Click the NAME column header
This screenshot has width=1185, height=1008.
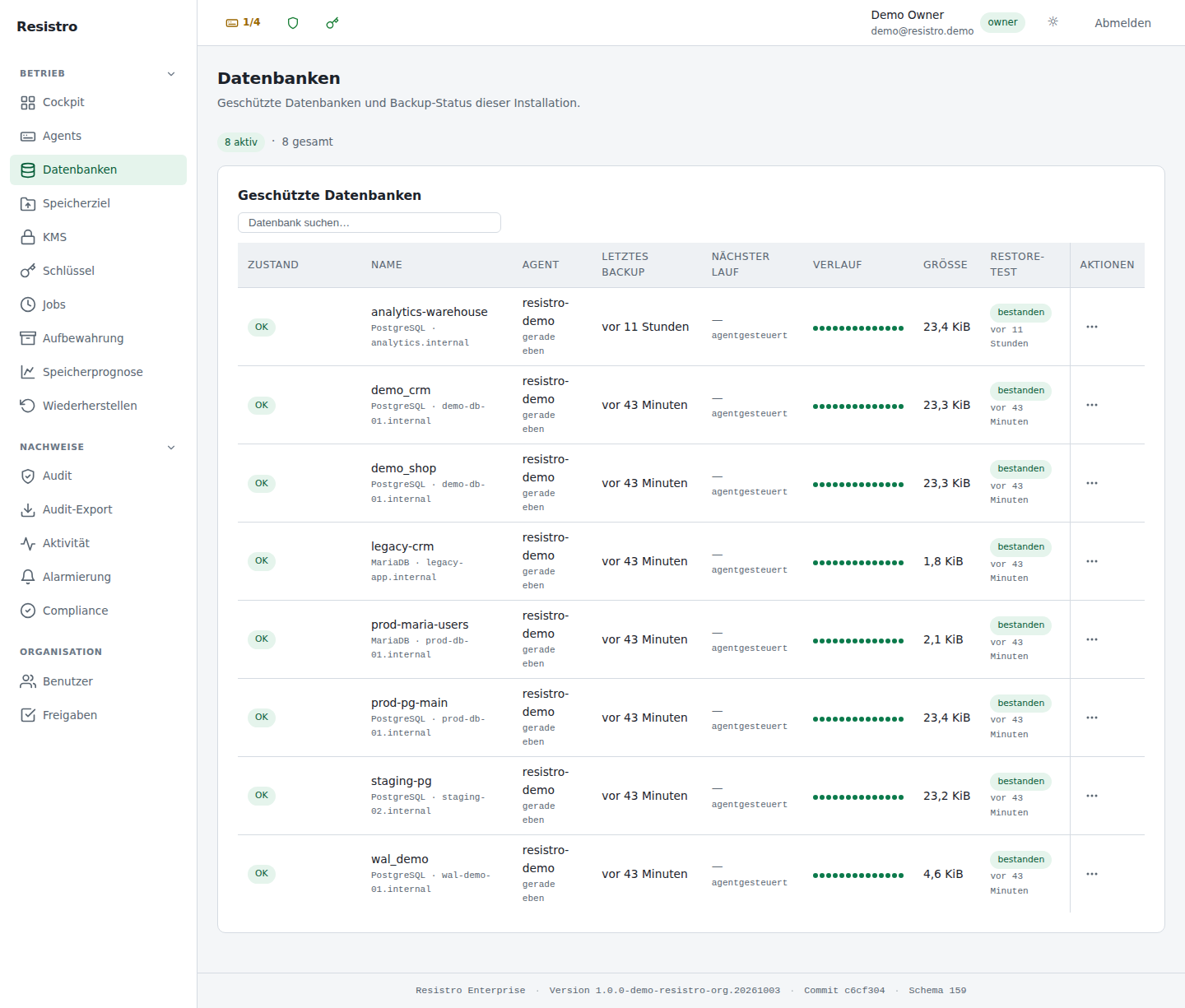(x=387, y=265)
